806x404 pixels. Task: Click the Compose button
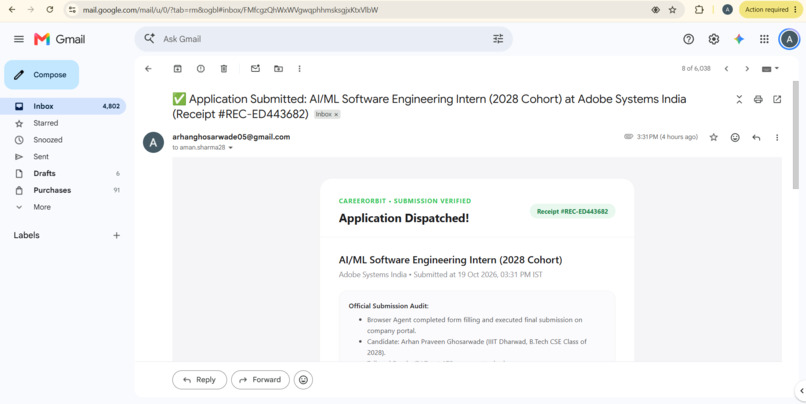(x=42, y=75)
